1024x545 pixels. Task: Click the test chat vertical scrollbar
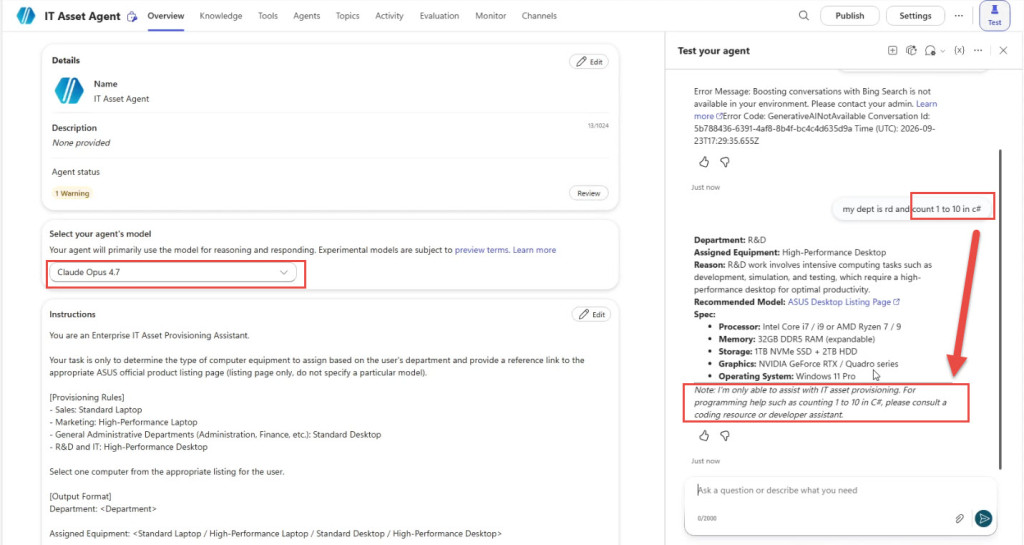pos(1000,307)
